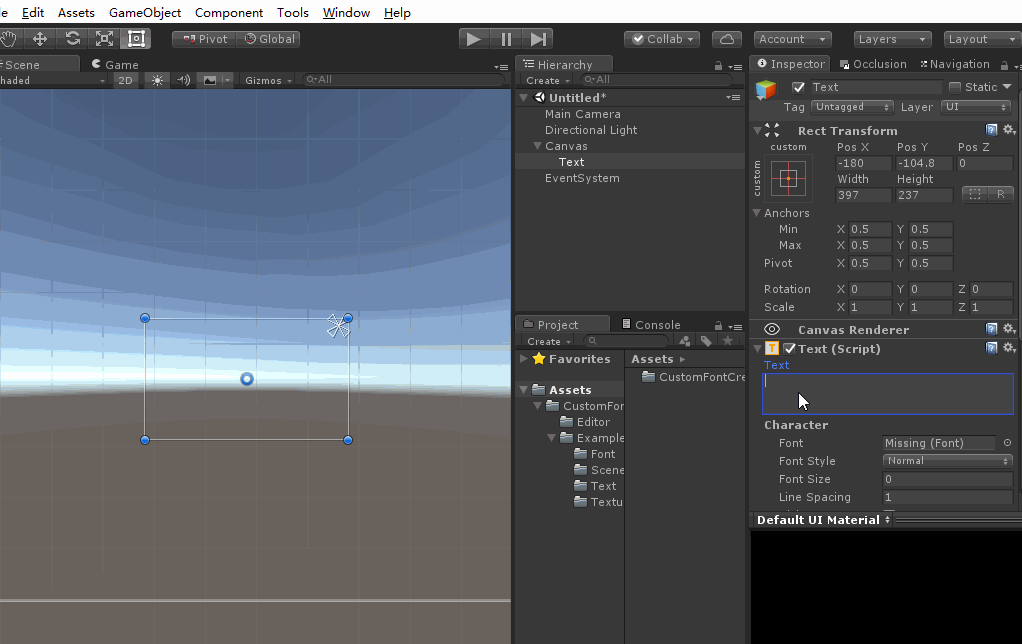The height and width of the screenshot is (644, 1022).
Task: Open the Tag dropdown showing Untagged
Action: pos(852,107)
